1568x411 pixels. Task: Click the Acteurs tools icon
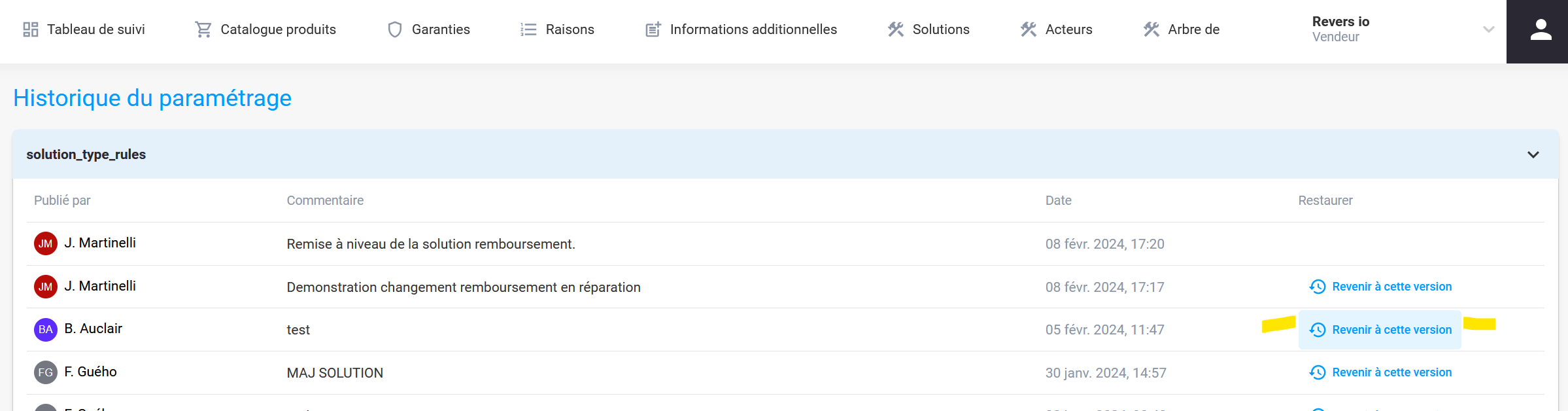[1029, 29]
